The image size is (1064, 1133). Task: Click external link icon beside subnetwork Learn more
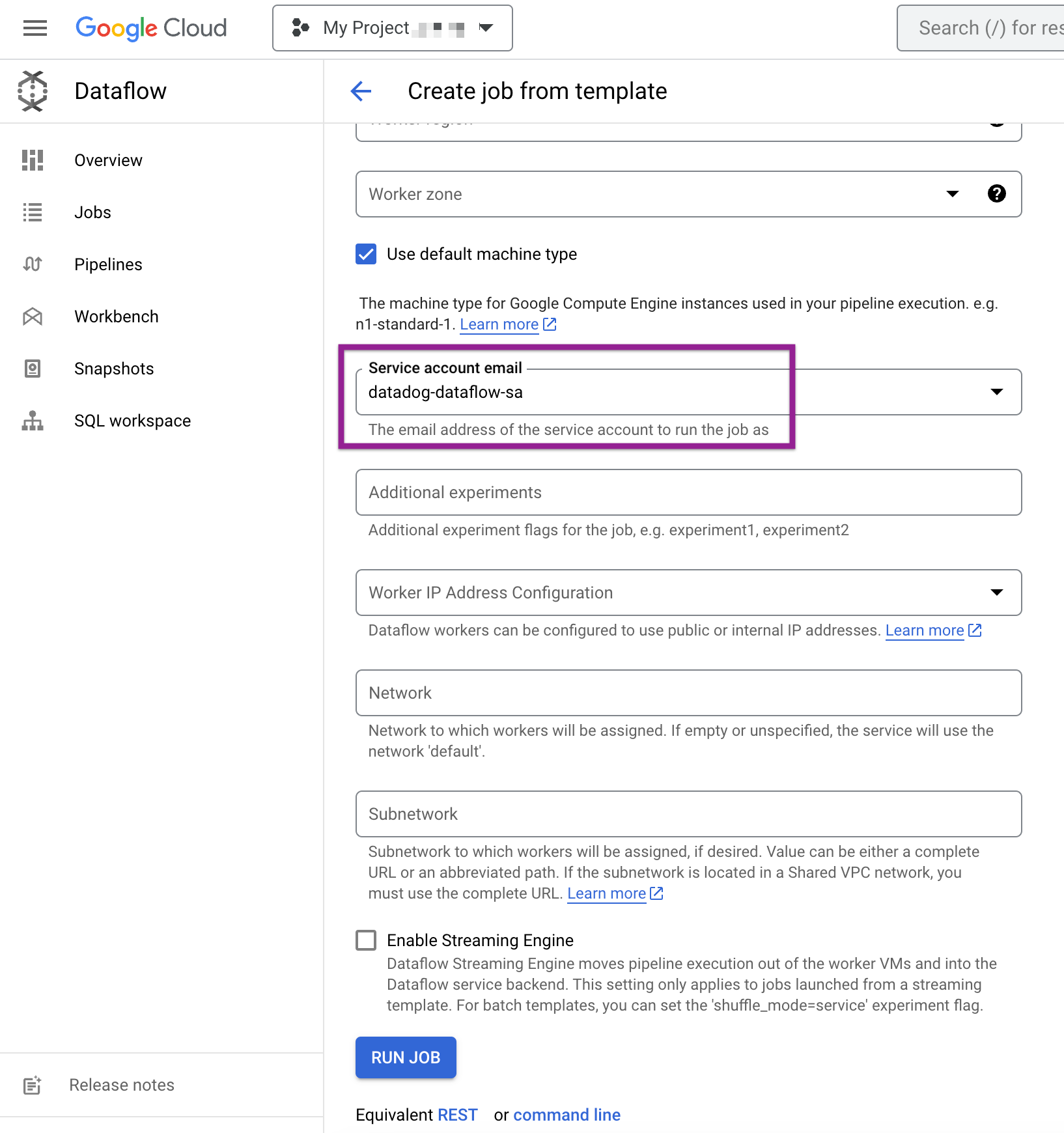pos(656,893)
